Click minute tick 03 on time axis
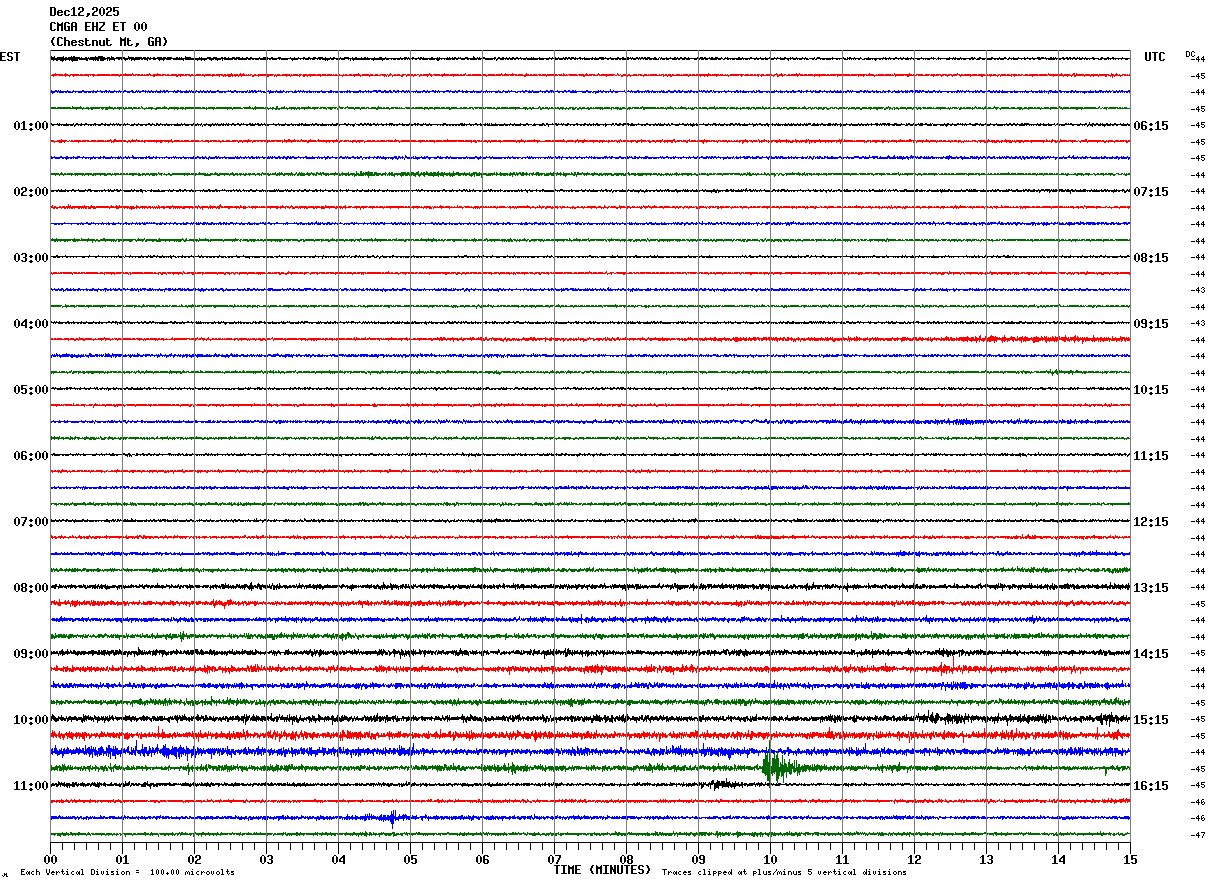 [x=266, y=859]
